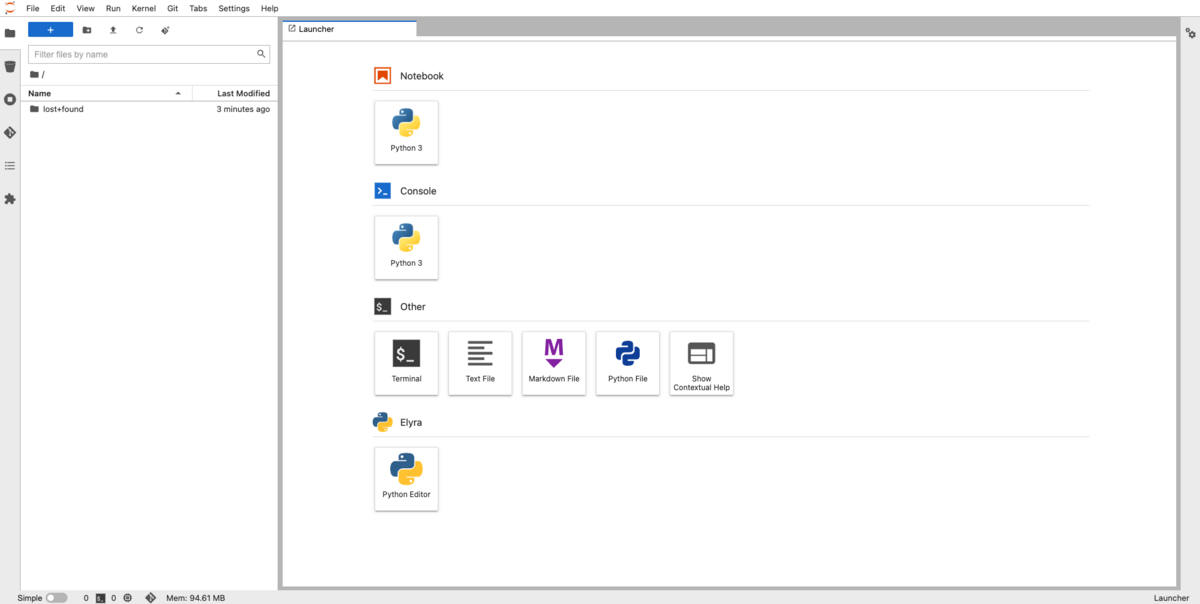This screenshot has height=604, width=1200.
Task: Launch Python 3 under Notebook
Action: [406, 132]
